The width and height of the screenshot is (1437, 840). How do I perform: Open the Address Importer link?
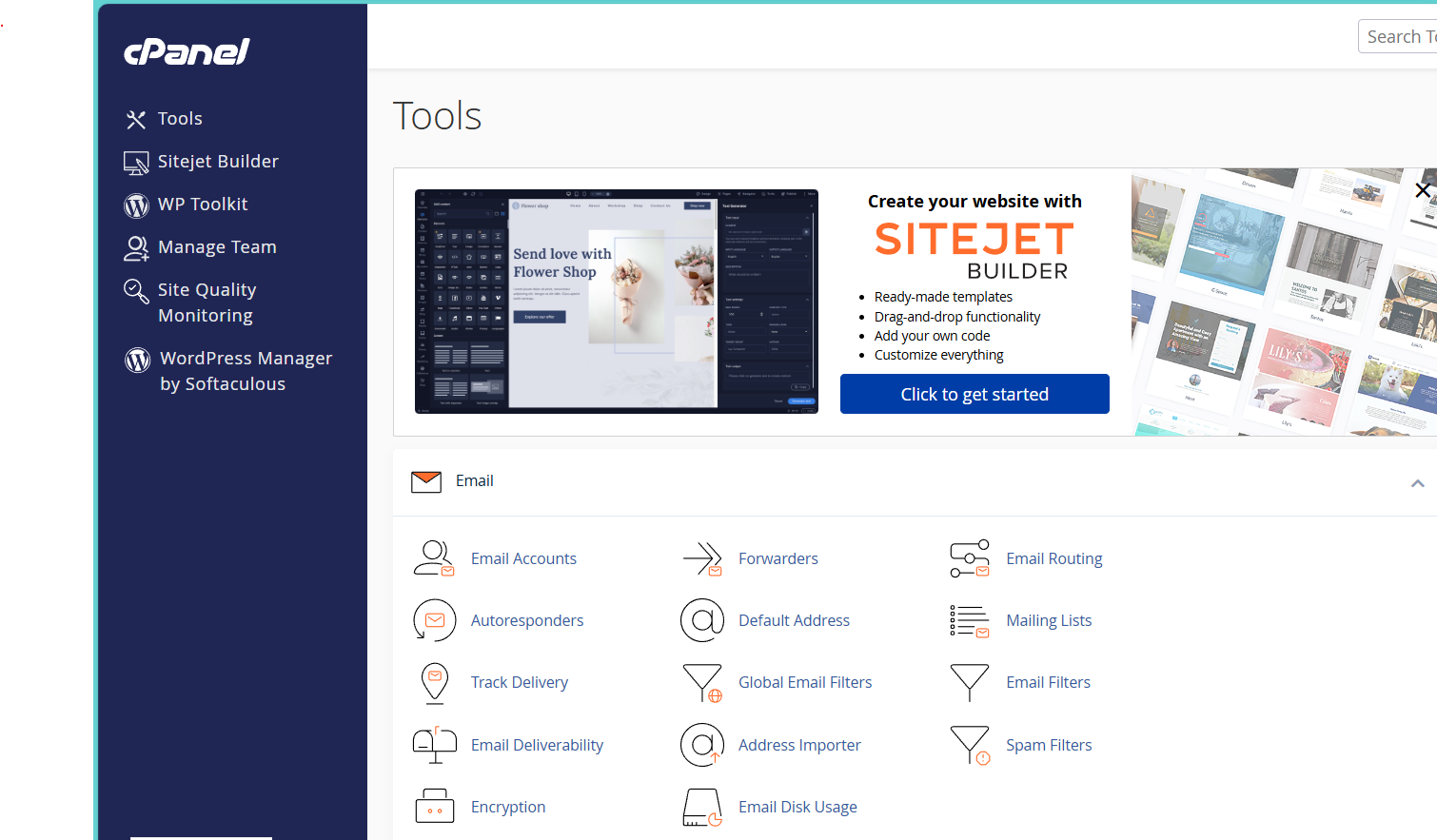799,745
